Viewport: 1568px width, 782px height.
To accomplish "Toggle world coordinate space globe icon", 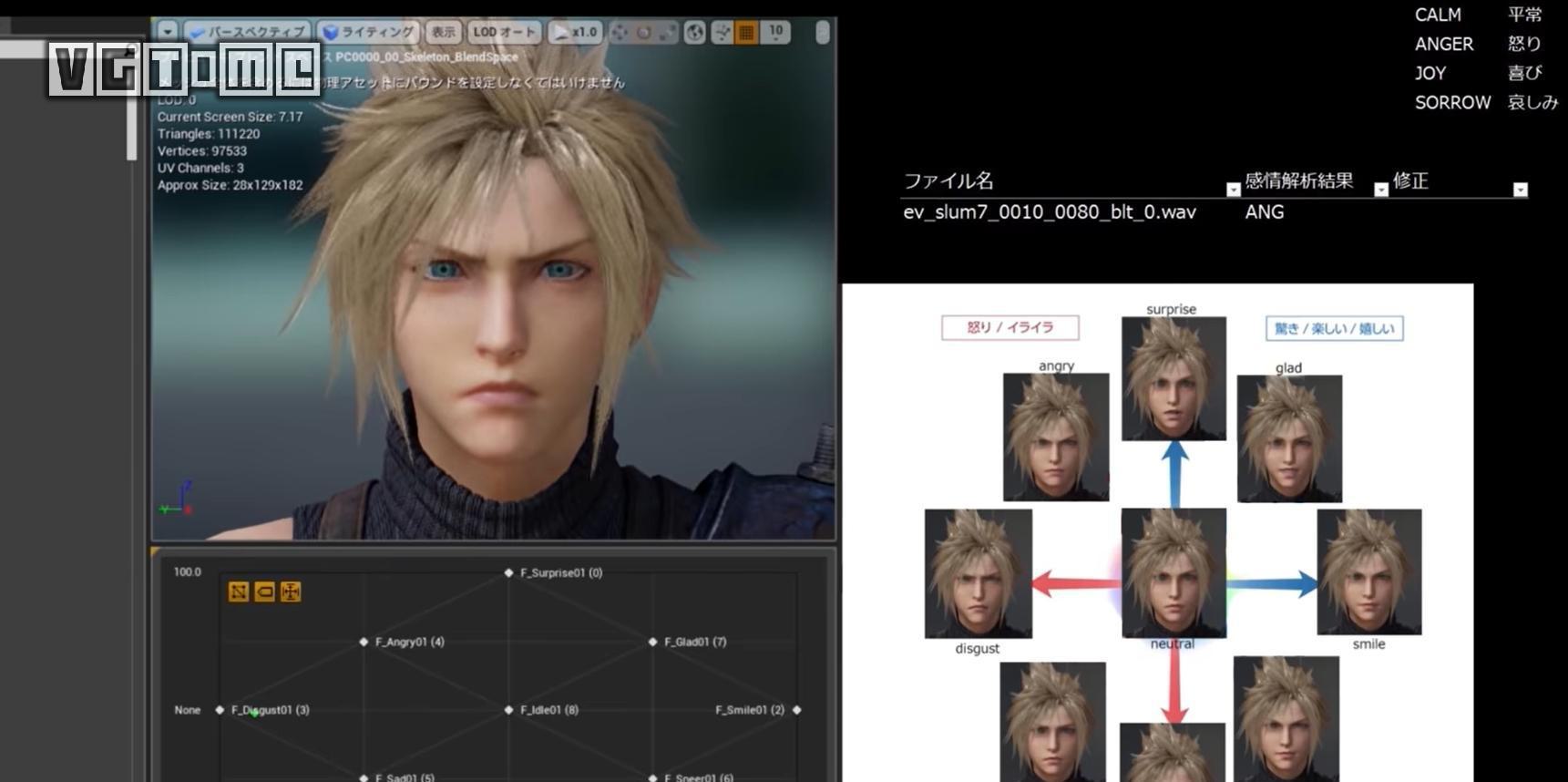I will tap(695, 33).
